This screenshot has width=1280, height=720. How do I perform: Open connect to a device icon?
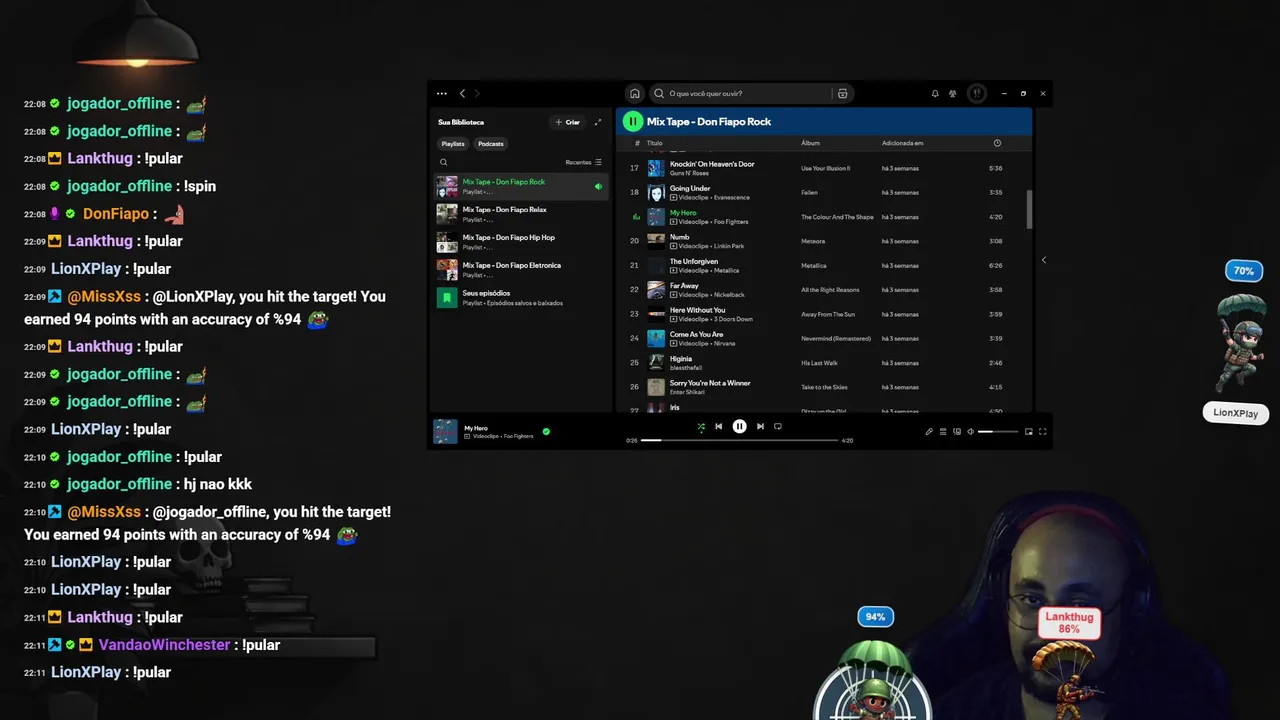[x=957, y=432]
